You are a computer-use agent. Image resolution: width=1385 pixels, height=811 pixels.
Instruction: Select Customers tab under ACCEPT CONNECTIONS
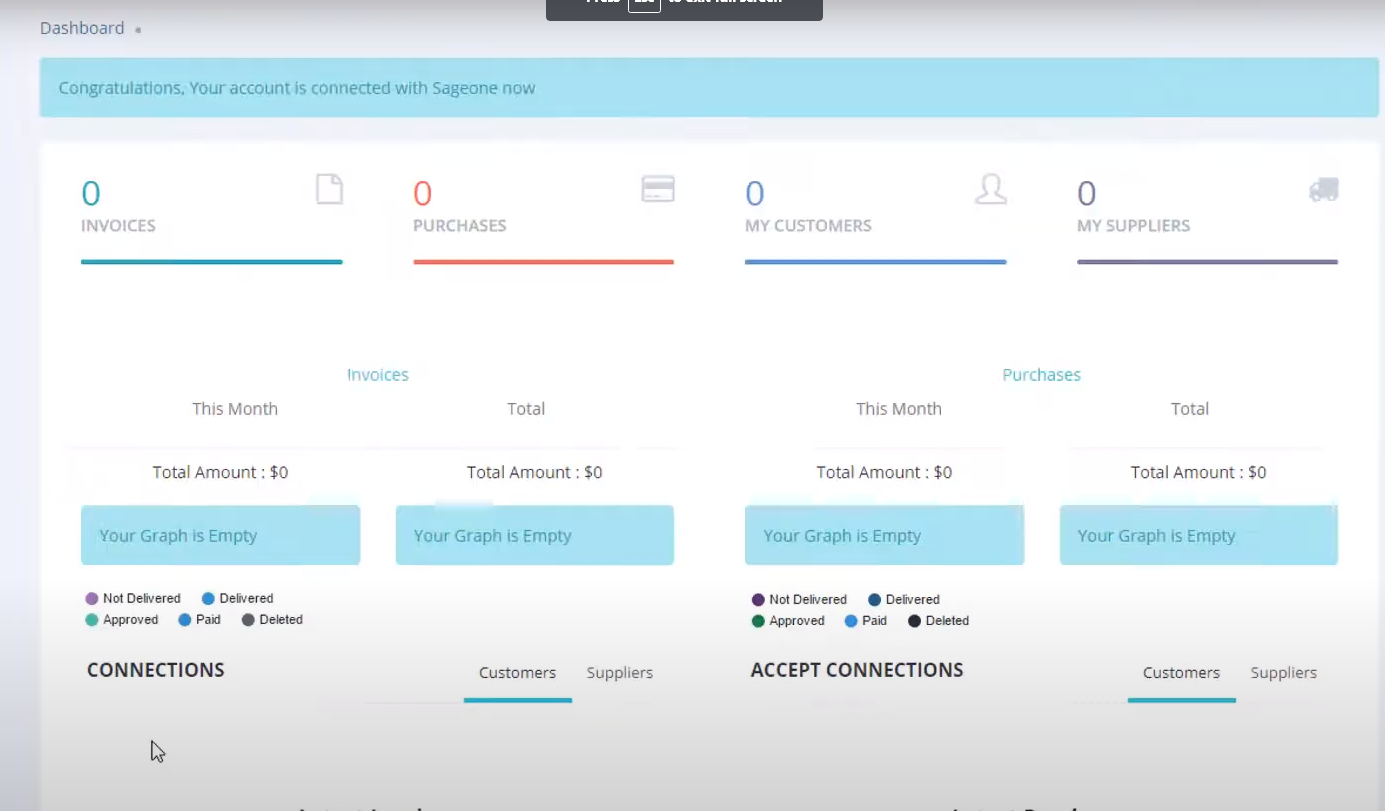1182,673
